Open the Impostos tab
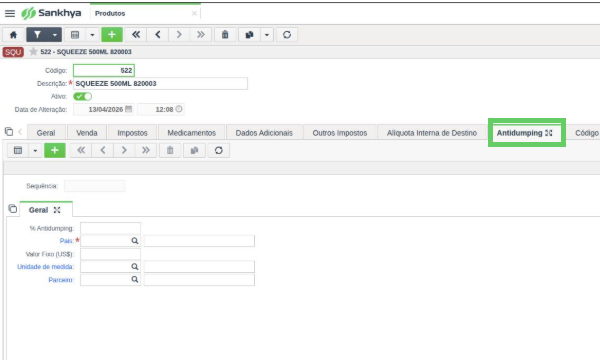This screenshot has width=600, height=360. coord(132,133)
